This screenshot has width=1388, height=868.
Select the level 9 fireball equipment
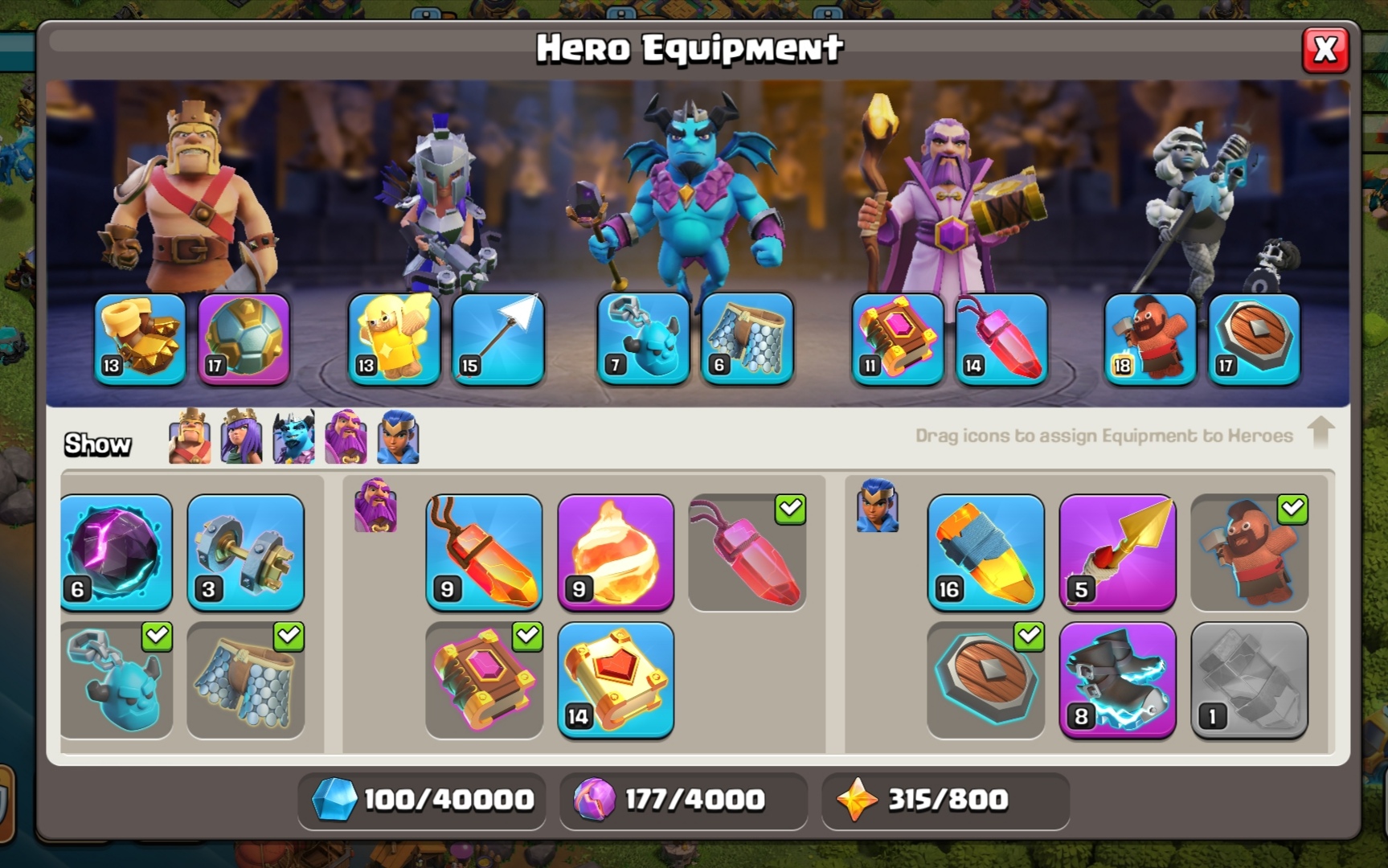pyautogui.click(x=616, y=553)
